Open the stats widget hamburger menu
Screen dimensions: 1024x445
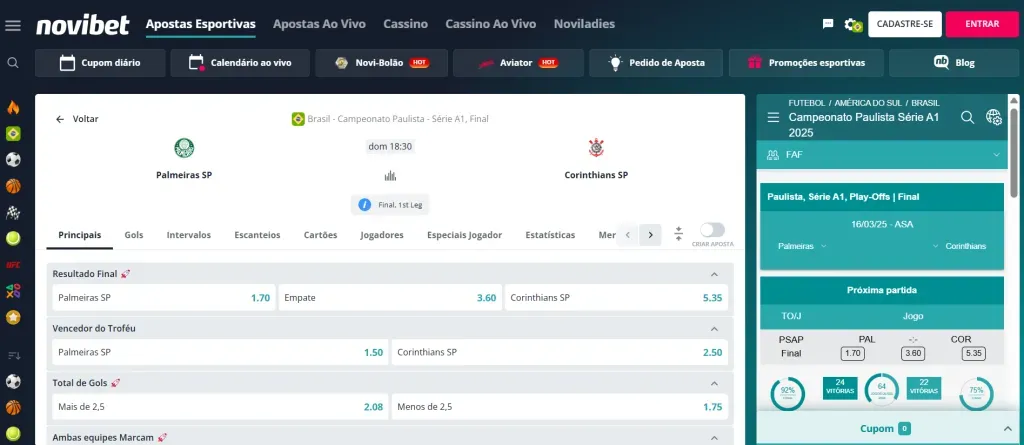[773, 118]
